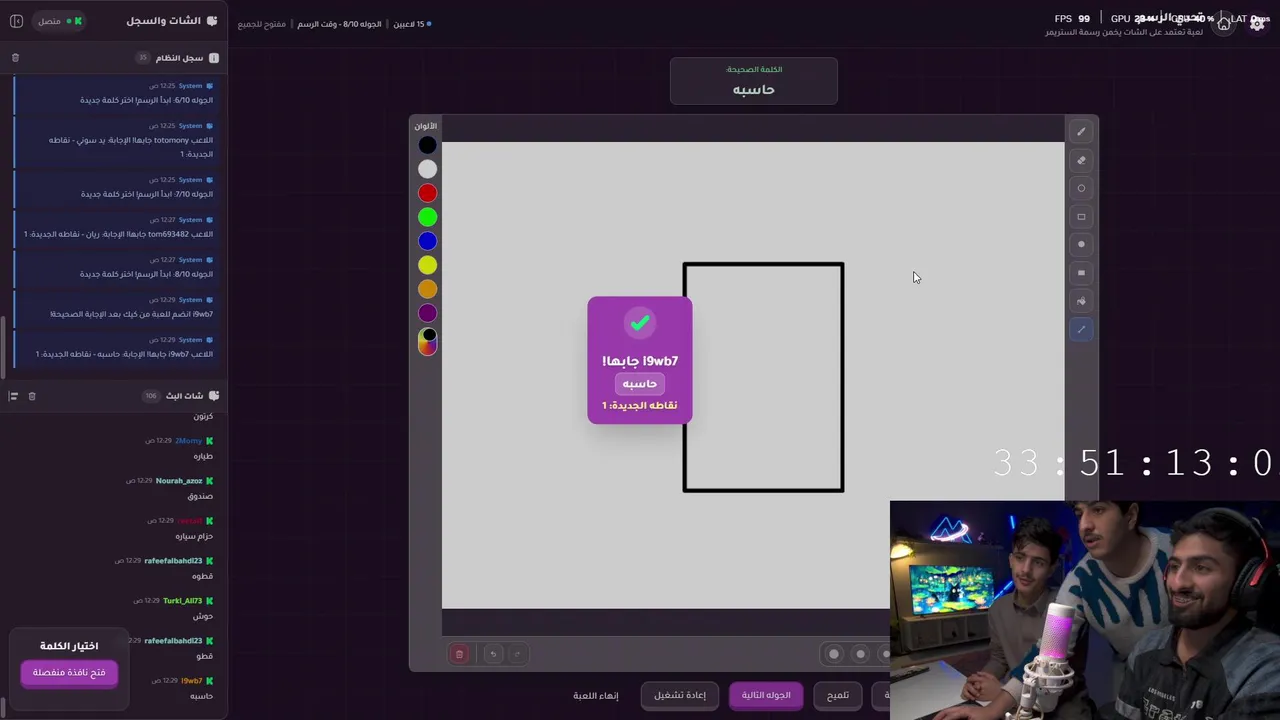
Task: Click حاسبه word chip in winner popup
Action: tap(640, 384)
